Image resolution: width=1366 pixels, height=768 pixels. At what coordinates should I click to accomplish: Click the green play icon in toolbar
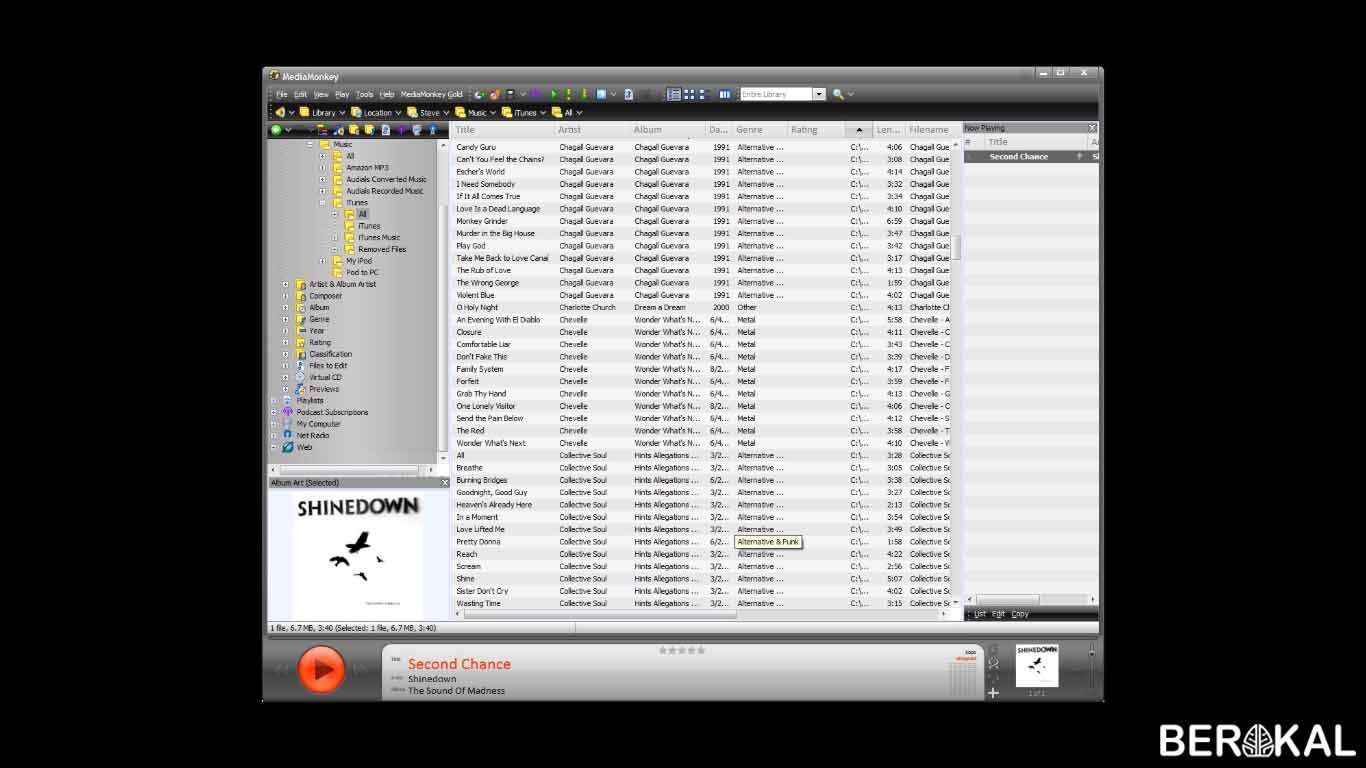553,94
